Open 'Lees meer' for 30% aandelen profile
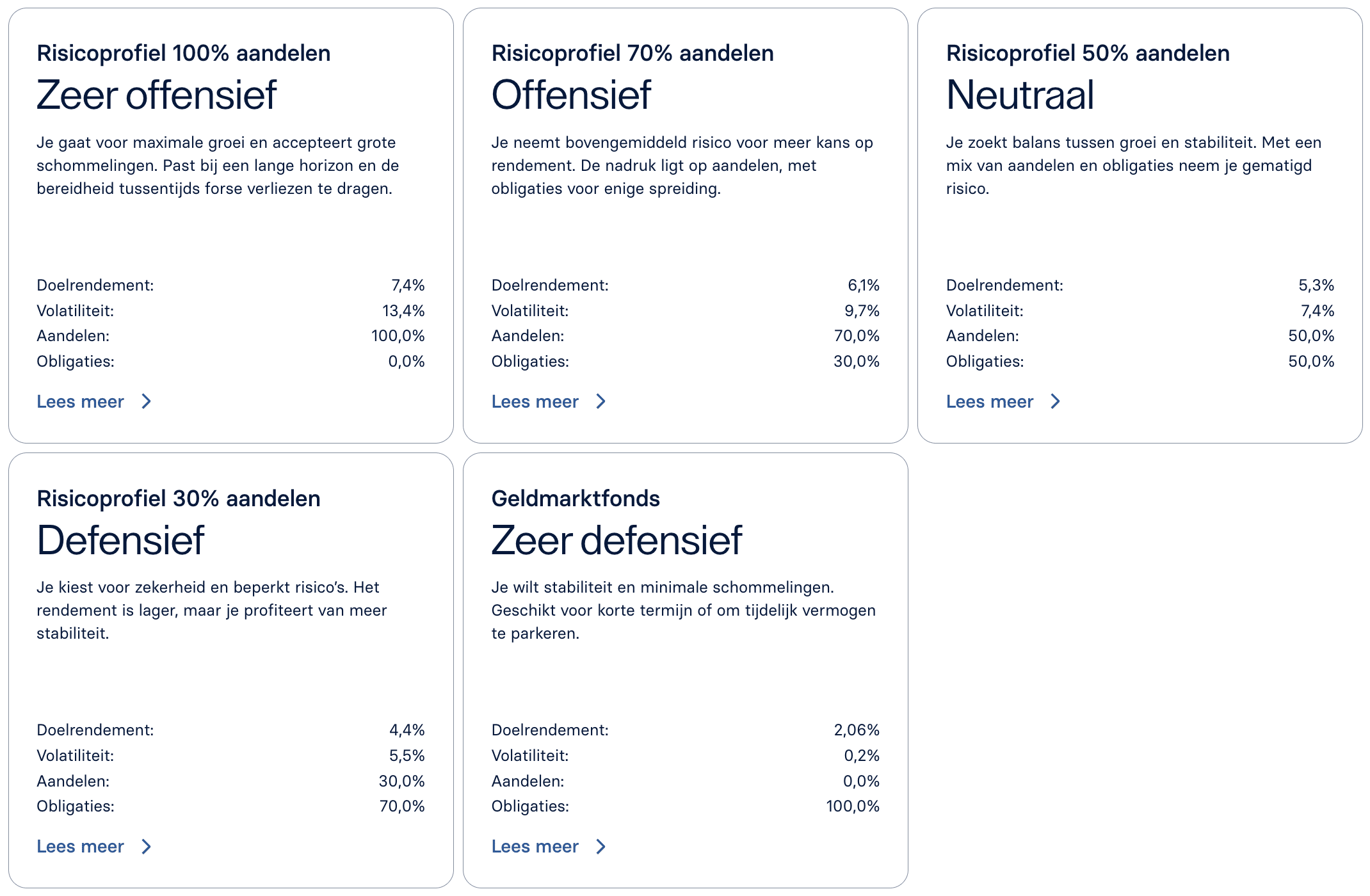 point(81,847)
